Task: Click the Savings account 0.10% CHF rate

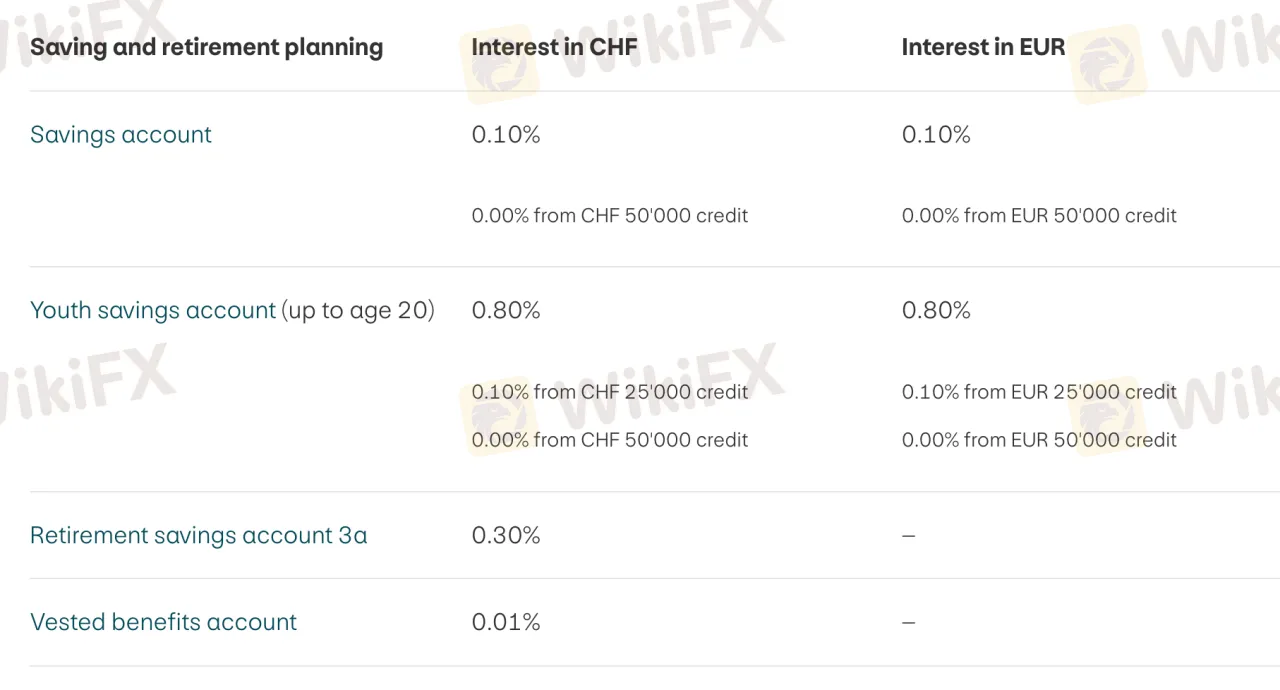Action: [x=506, y=135]
